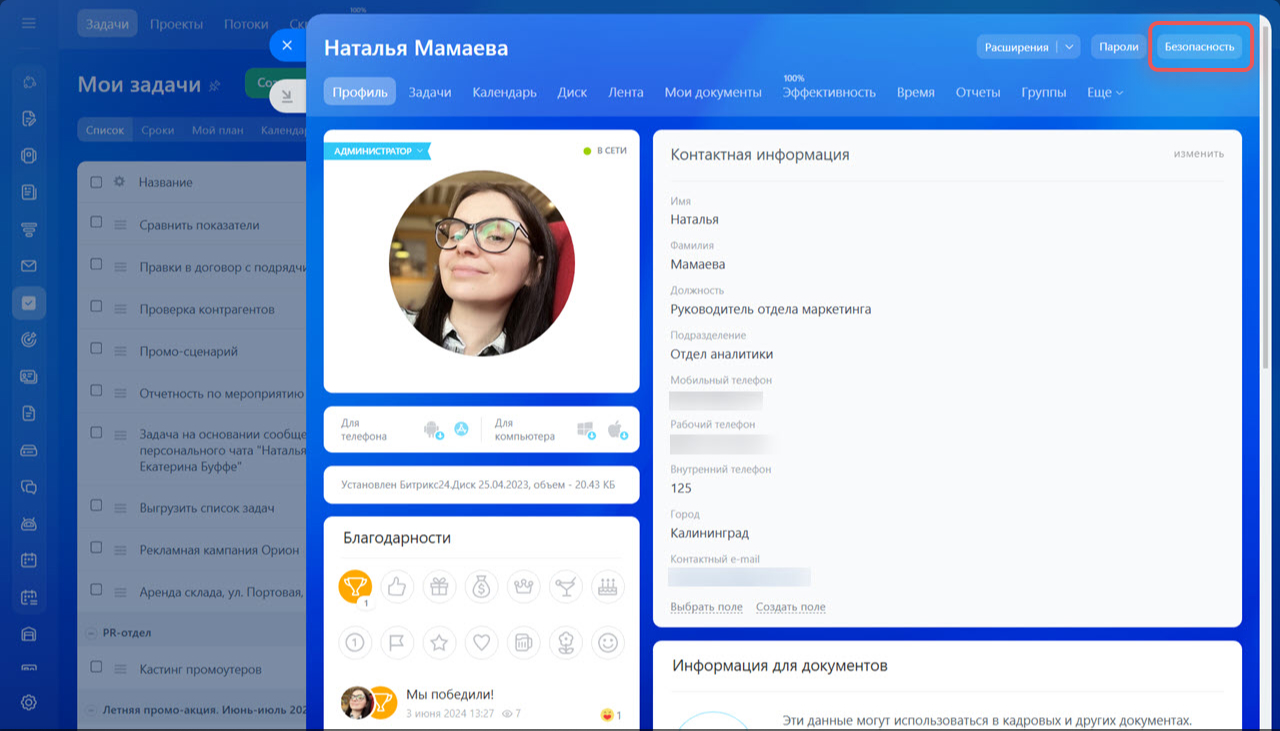
Task: Open the Эффективность tab
Action: click(829, 92)
